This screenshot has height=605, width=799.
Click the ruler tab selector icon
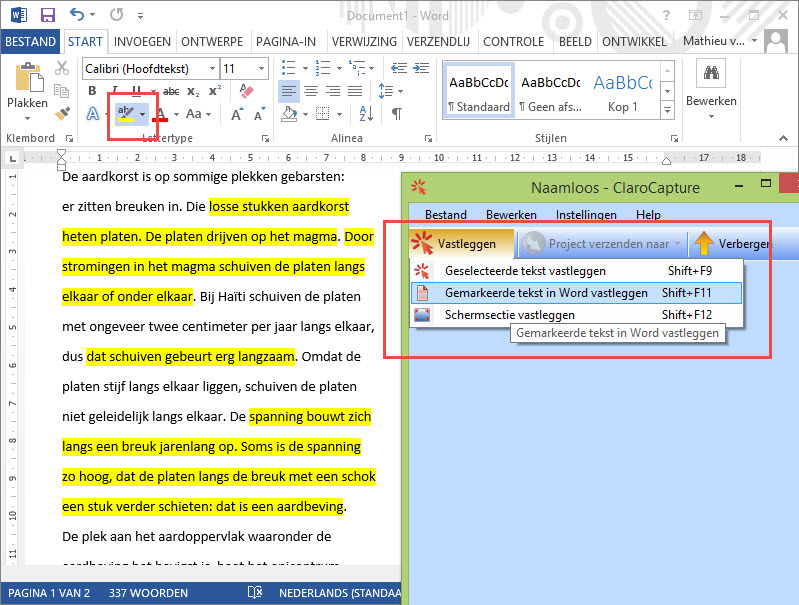click(13, 159)
